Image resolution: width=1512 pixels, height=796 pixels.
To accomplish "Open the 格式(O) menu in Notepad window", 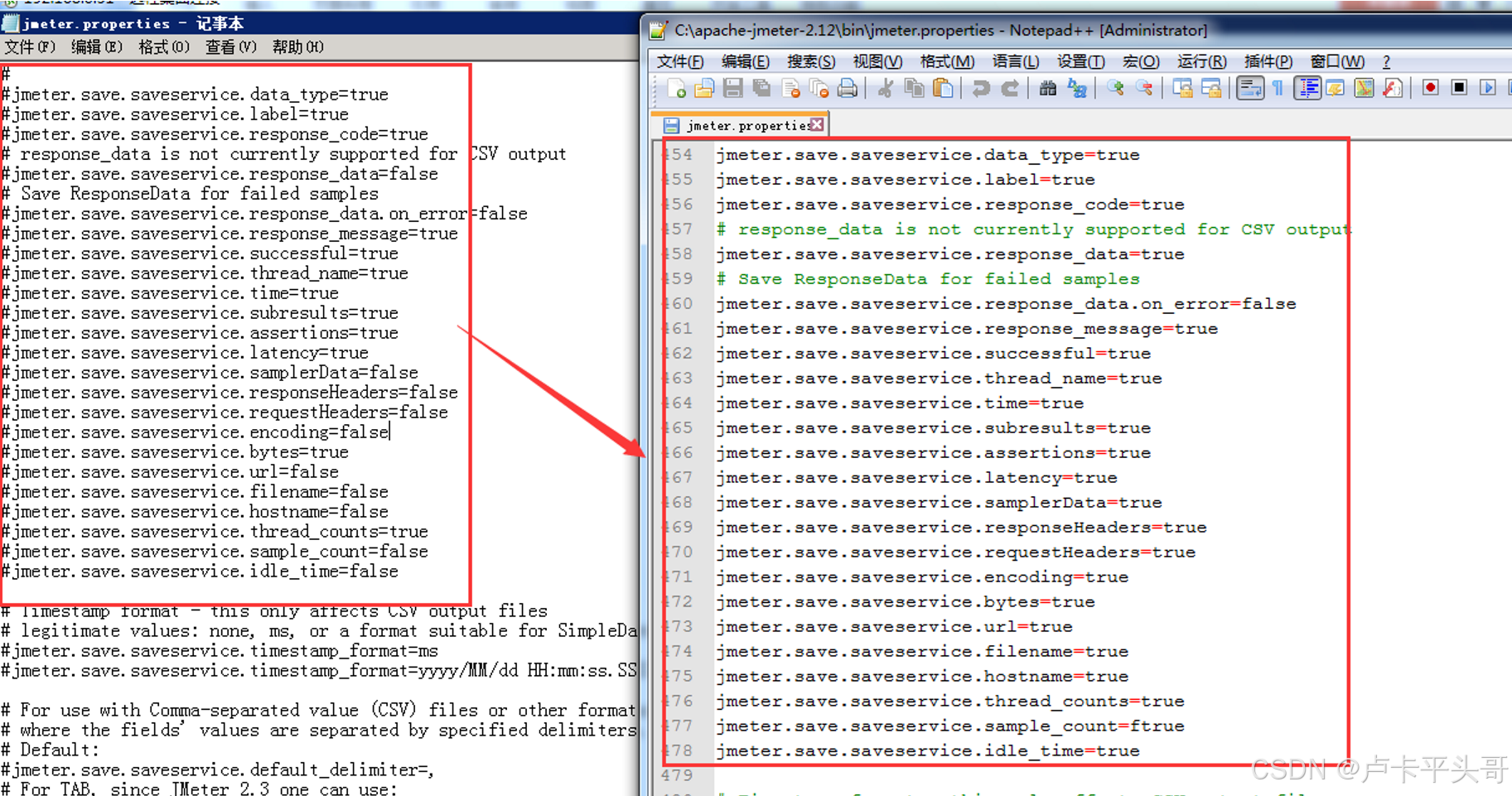I will [164, 47].
